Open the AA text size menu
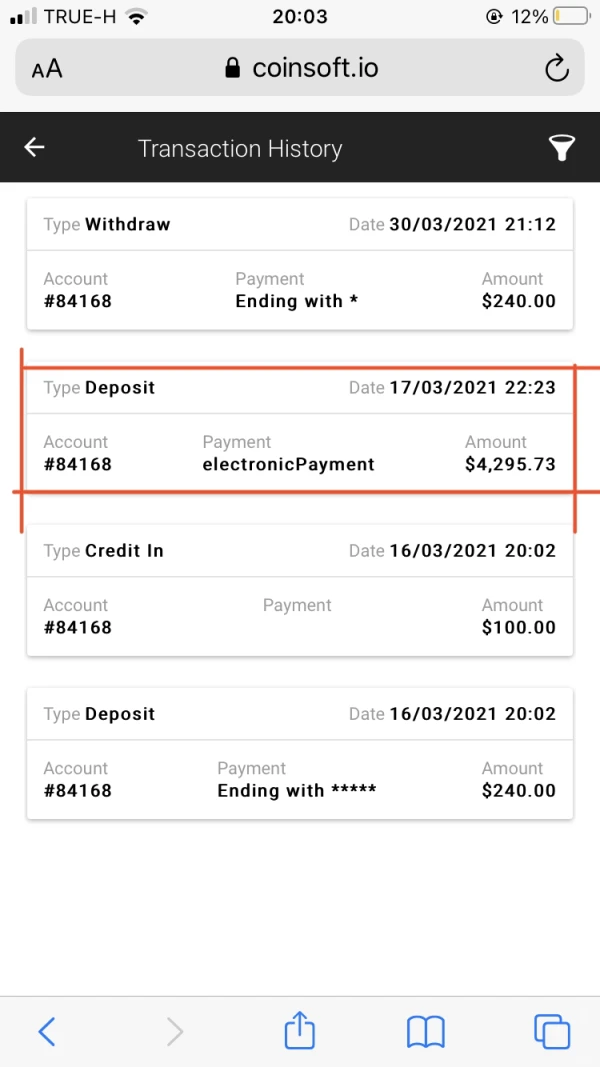600x1067 pixels. click(x=47, y=68)
